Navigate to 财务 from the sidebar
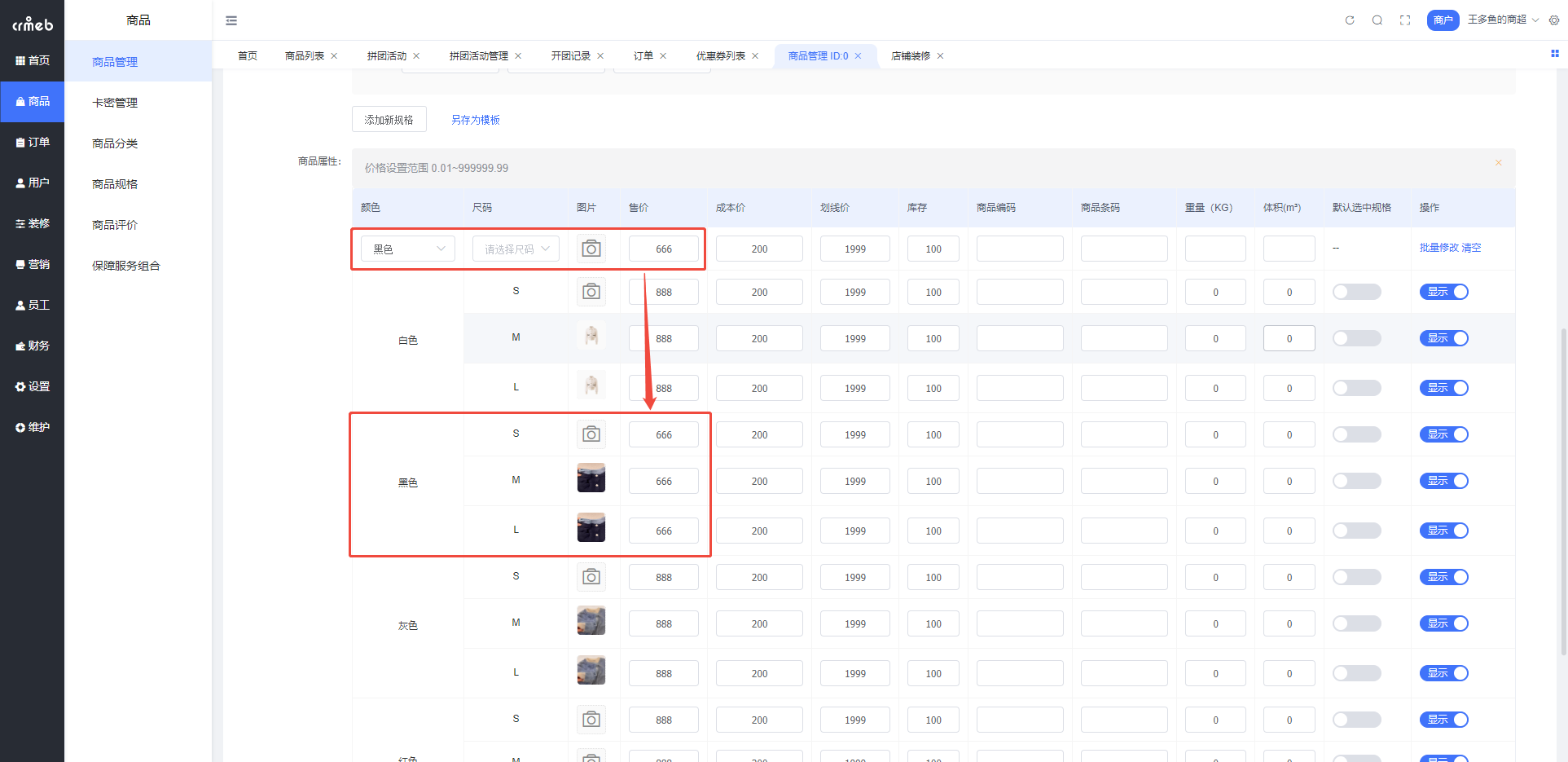 click(33, 346)
